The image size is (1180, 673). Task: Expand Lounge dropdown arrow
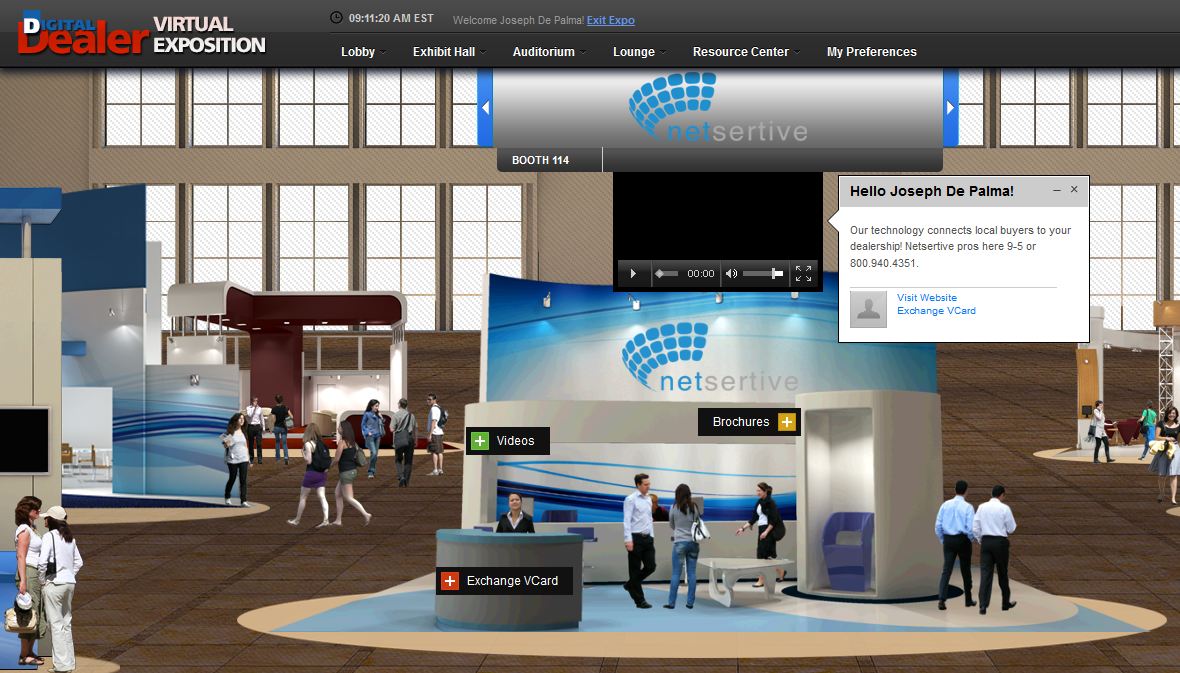[x=663, y=53]
